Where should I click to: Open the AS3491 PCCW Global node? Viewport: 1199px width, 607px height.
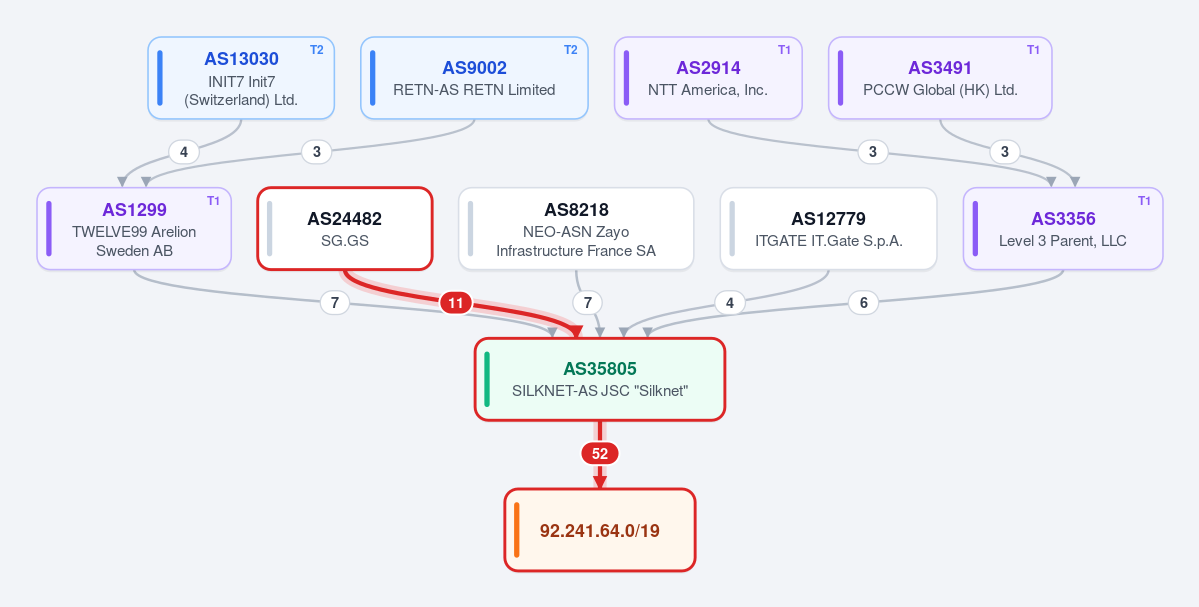point(940,78)
